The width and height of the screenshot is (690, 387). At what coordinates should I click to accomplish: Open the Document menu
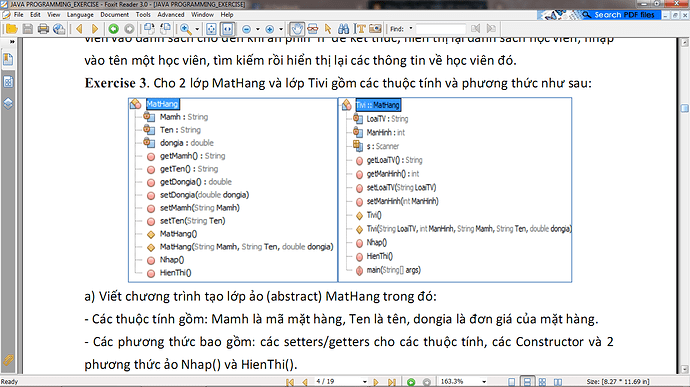(114, 15)
